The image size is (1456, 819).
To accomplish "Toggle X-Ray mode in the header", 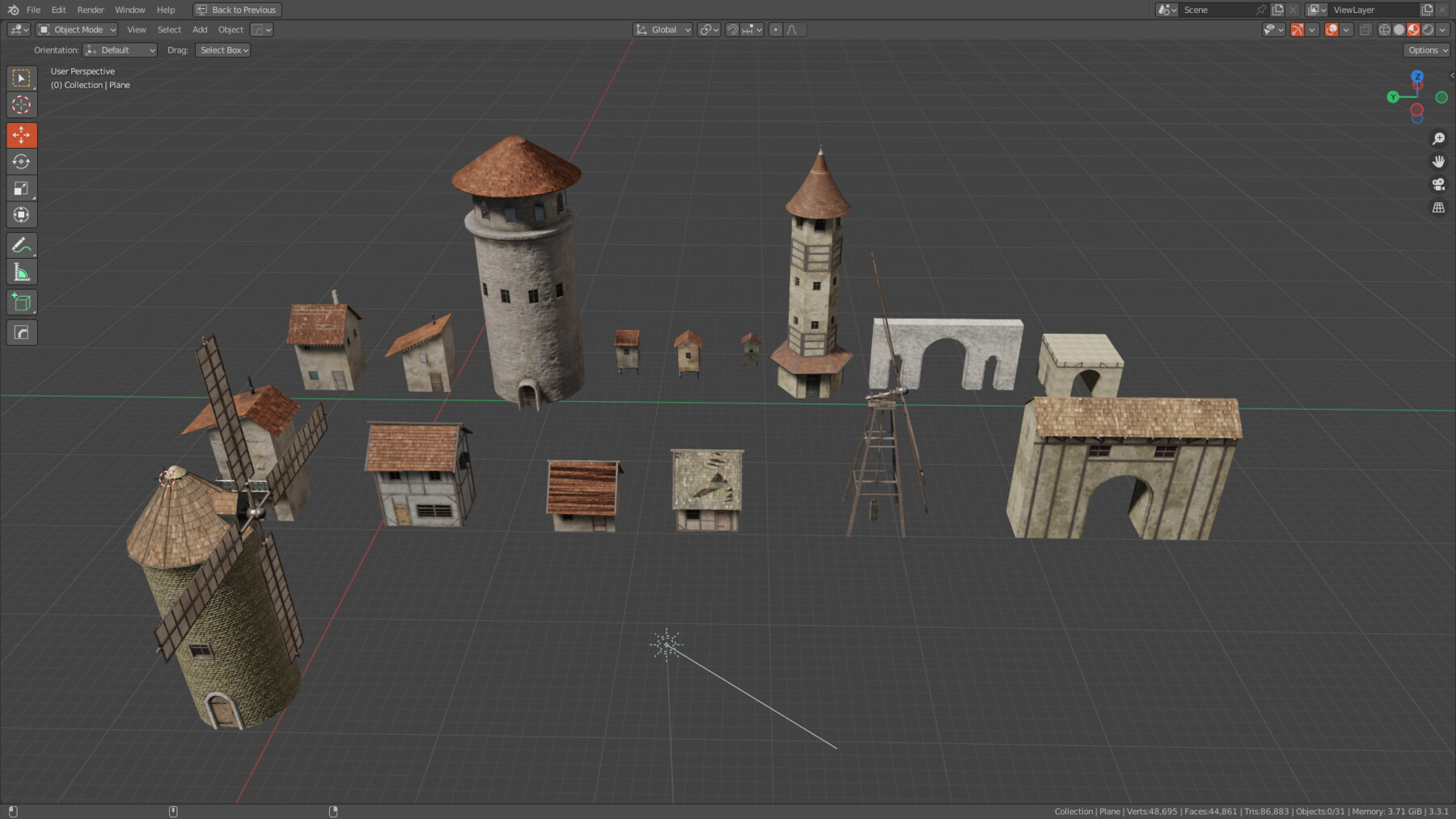I will point(1365,29).
